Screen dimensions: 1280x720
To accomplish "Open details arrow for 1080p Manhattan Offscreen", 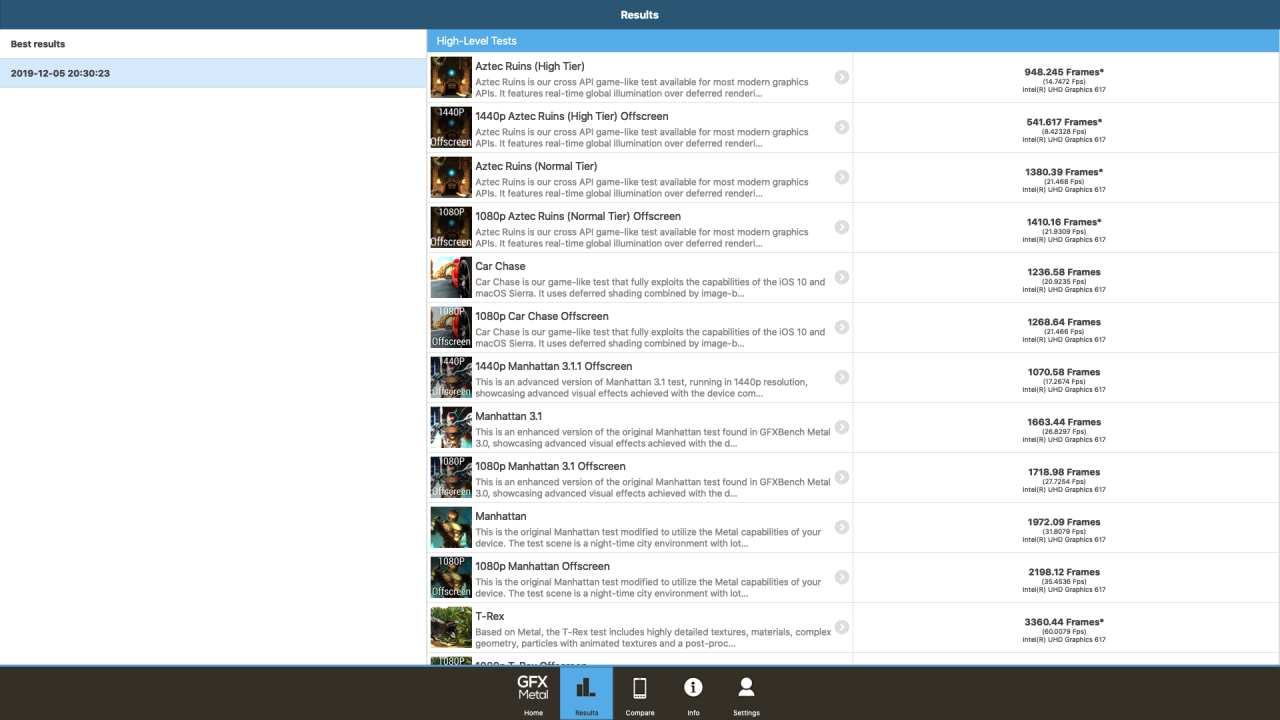I will coord(842,577).
